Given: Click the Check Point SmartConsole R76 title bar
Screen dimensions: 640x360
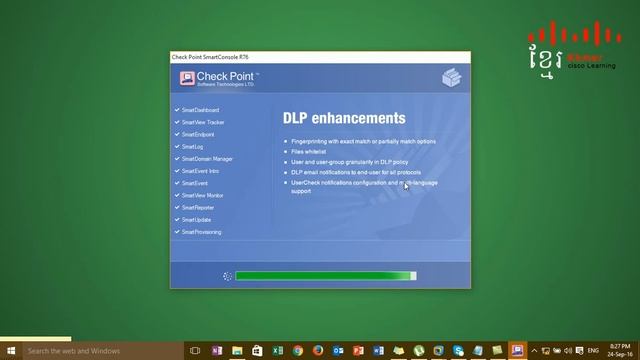Looking at the screenshot, I should point(320,57).
